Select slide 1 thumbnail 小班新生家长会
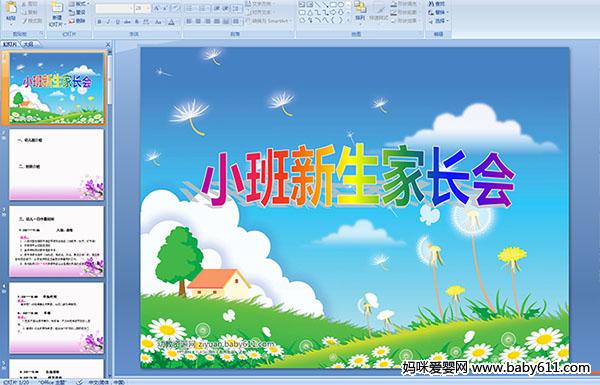600x385 pixels. pyautogui.click(x=57, y=88)
